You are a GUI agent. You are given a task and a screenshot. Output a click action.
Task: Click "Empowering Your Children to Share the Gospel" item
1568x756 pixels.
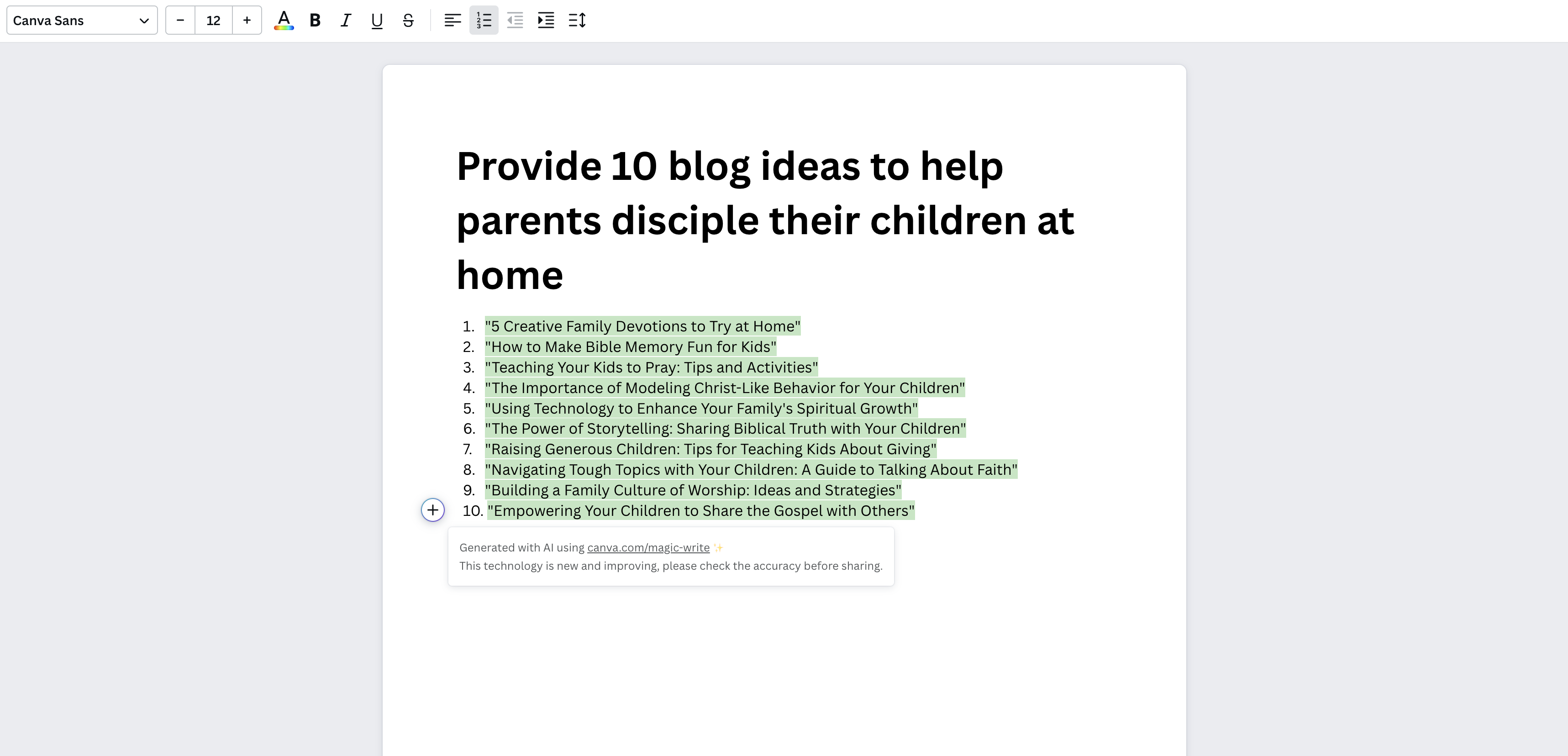coord(701,511)
